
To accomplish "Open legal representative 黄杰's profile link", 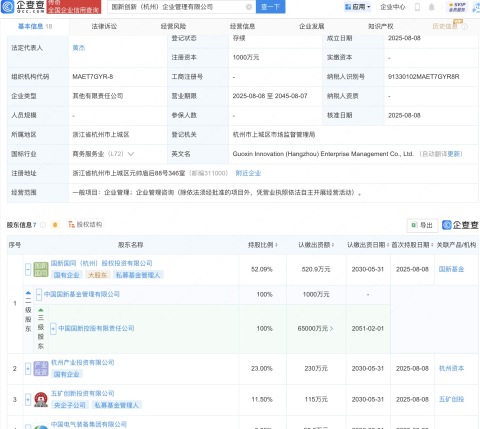I will pos(79,48).
